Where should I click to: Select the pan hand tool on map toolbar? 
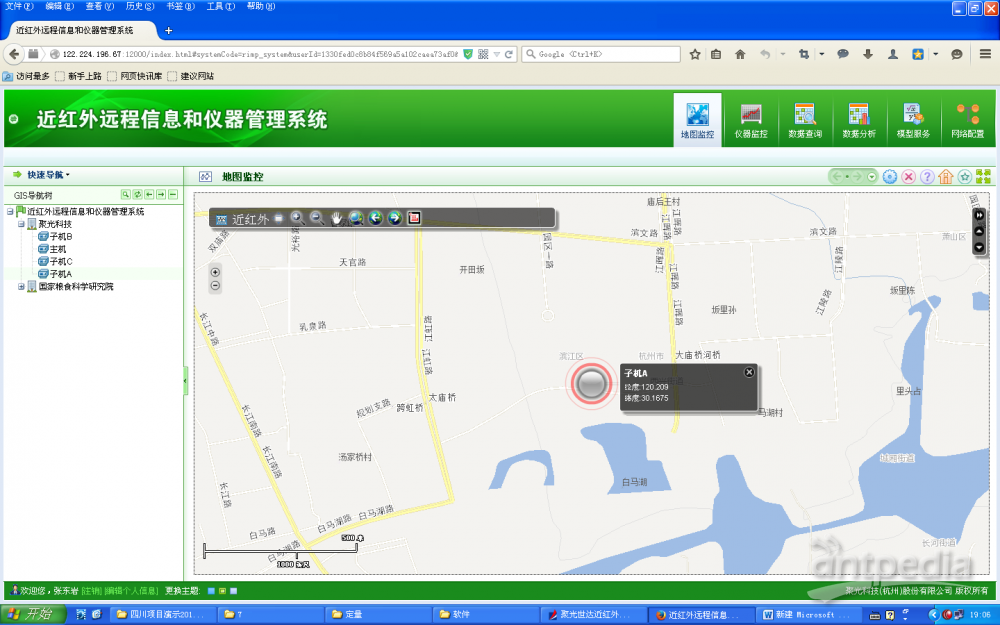[337, 218]
